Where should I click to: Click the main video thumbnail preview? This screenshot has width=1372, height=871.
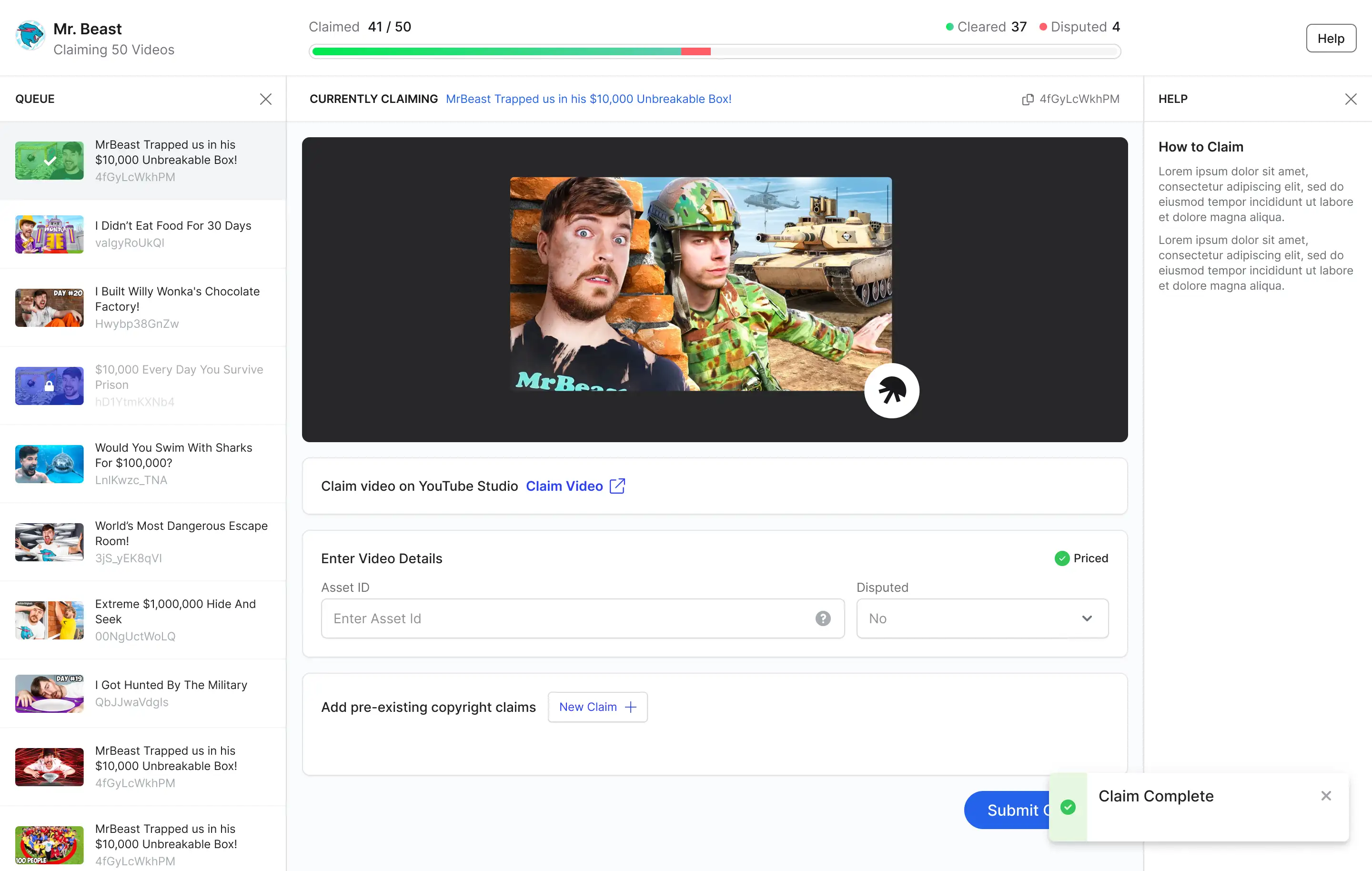tap(700, 284)
